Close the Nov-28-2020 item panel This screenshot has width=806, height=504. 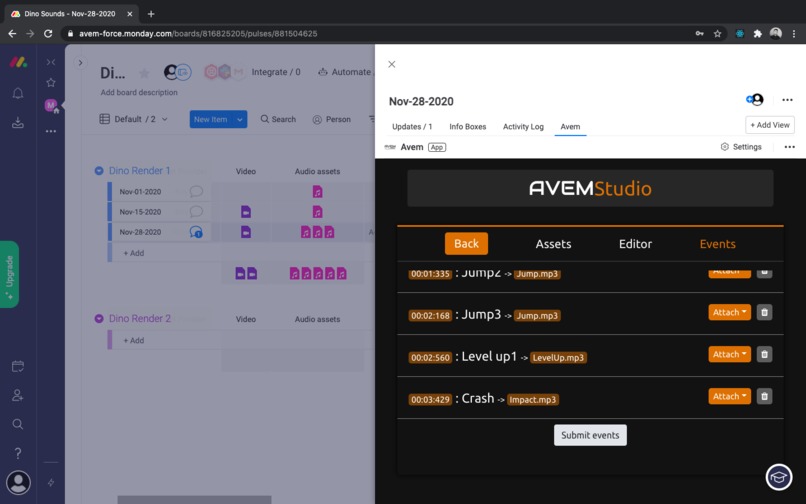[x=392, y=64]
